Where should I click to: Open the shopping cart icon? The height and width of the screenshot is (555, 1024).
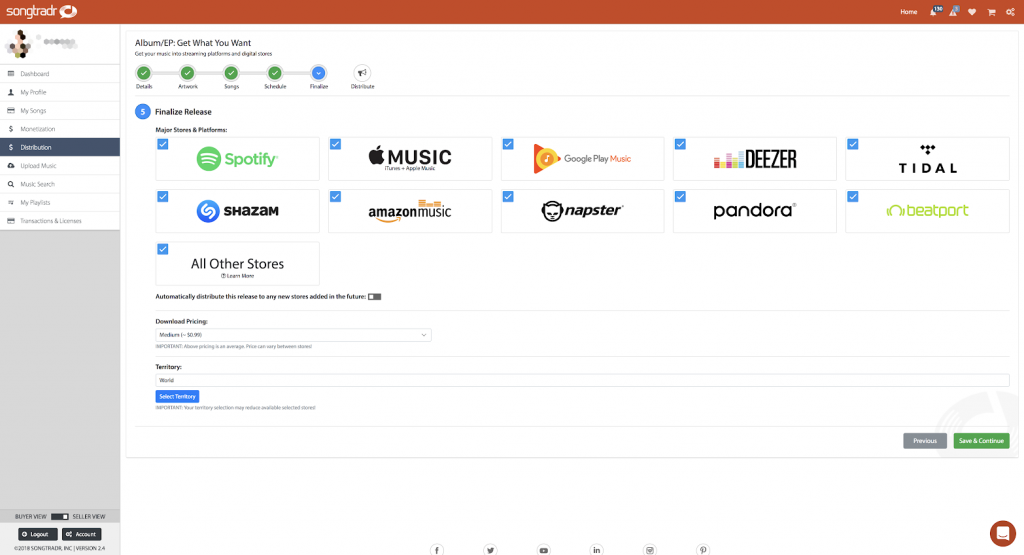point(991,12)
